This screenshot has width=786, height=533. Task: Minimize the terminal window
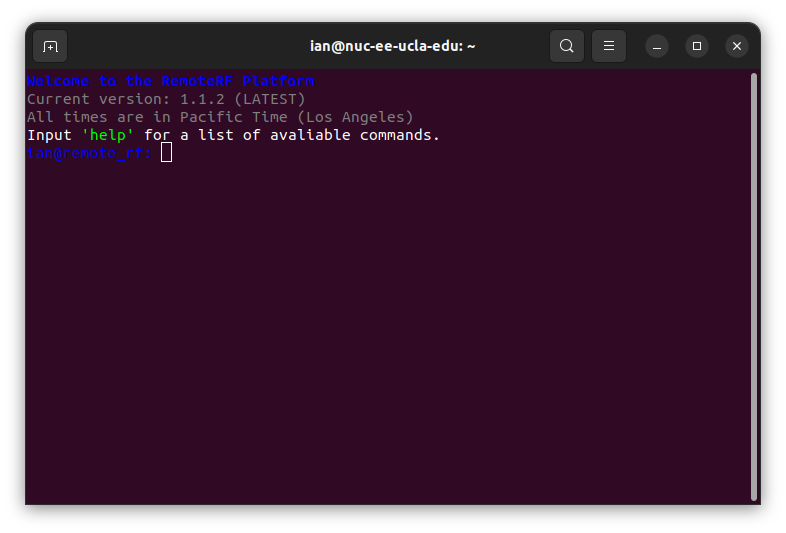(x=656, y=46)
